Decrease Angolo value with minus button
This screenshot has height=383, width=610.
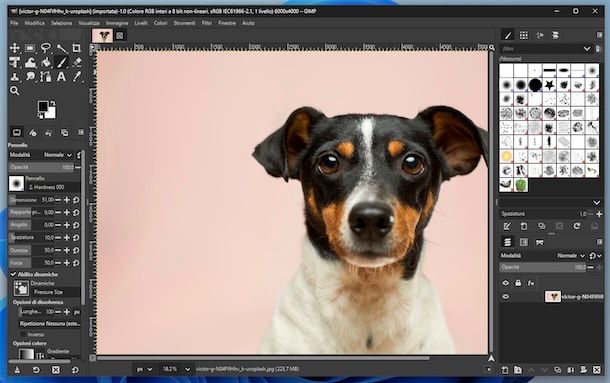(58, 225)
